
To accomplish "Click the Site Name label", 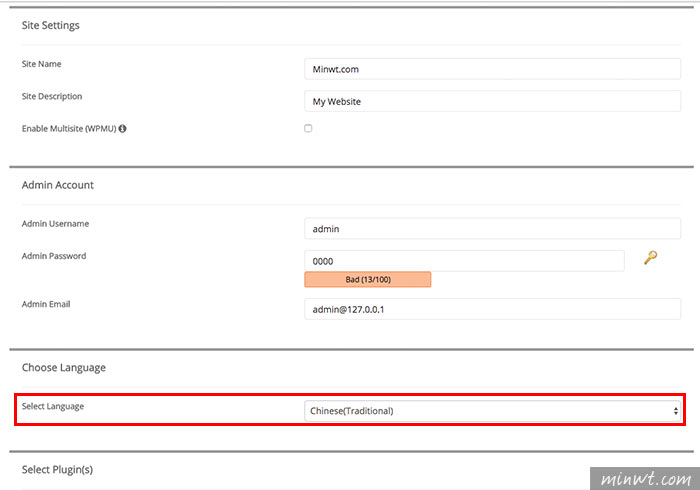I will pyautogui.click(x=42, y=64).
